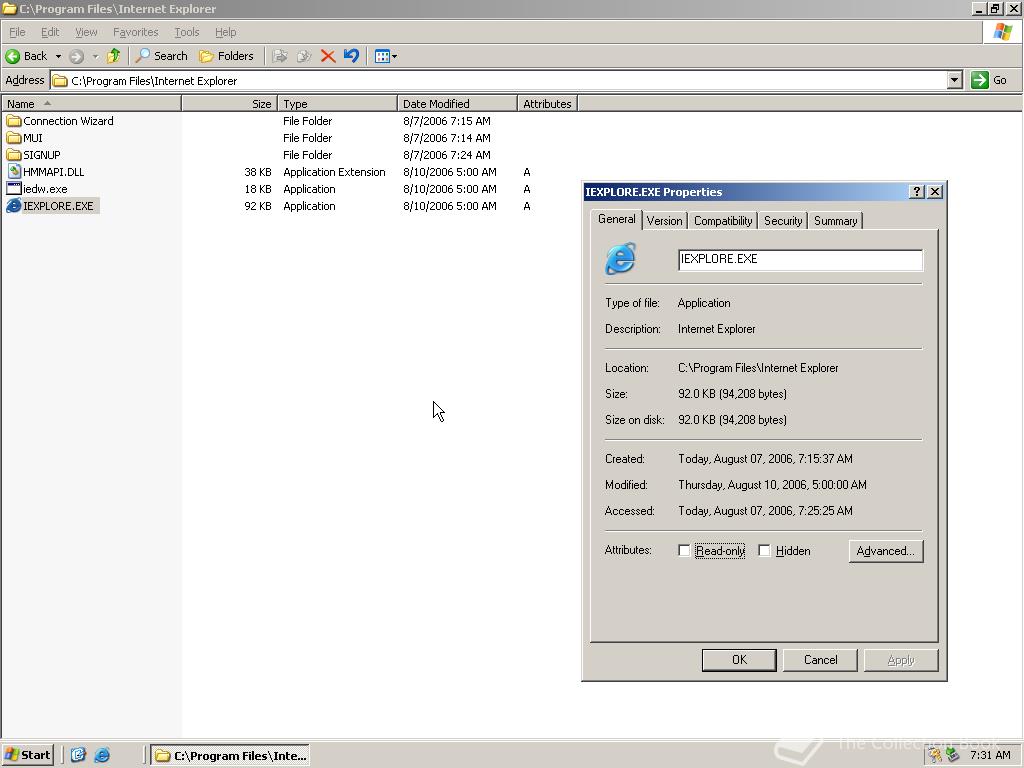Open the Advanced attributes dialog
The height and width of the screenshot is (768, 1024).
(x=886, y=551)
